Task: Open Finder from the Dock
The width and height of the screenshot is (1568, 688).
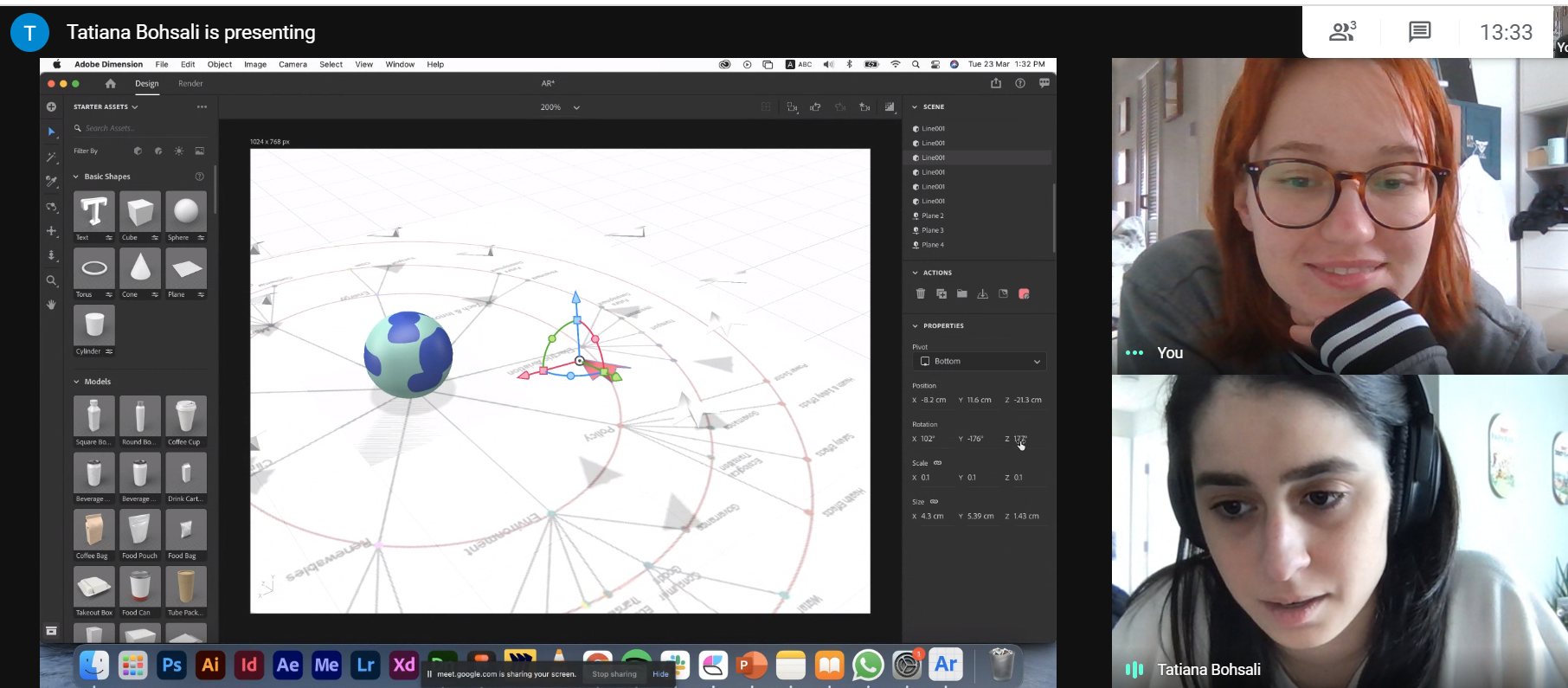Action: pos(94,665)
